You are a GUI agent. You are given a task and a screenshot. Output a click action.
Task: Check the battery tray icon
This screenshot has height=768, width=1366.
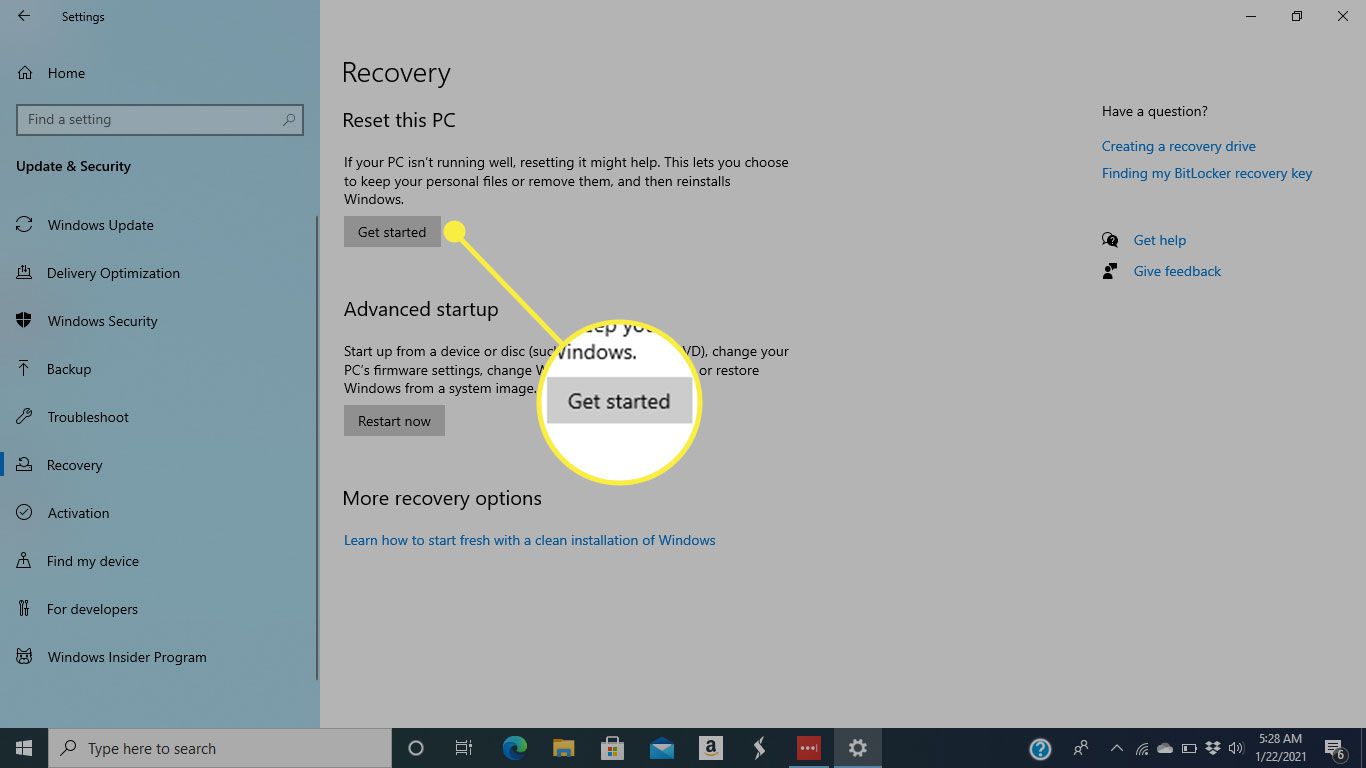pos(1189,748)
